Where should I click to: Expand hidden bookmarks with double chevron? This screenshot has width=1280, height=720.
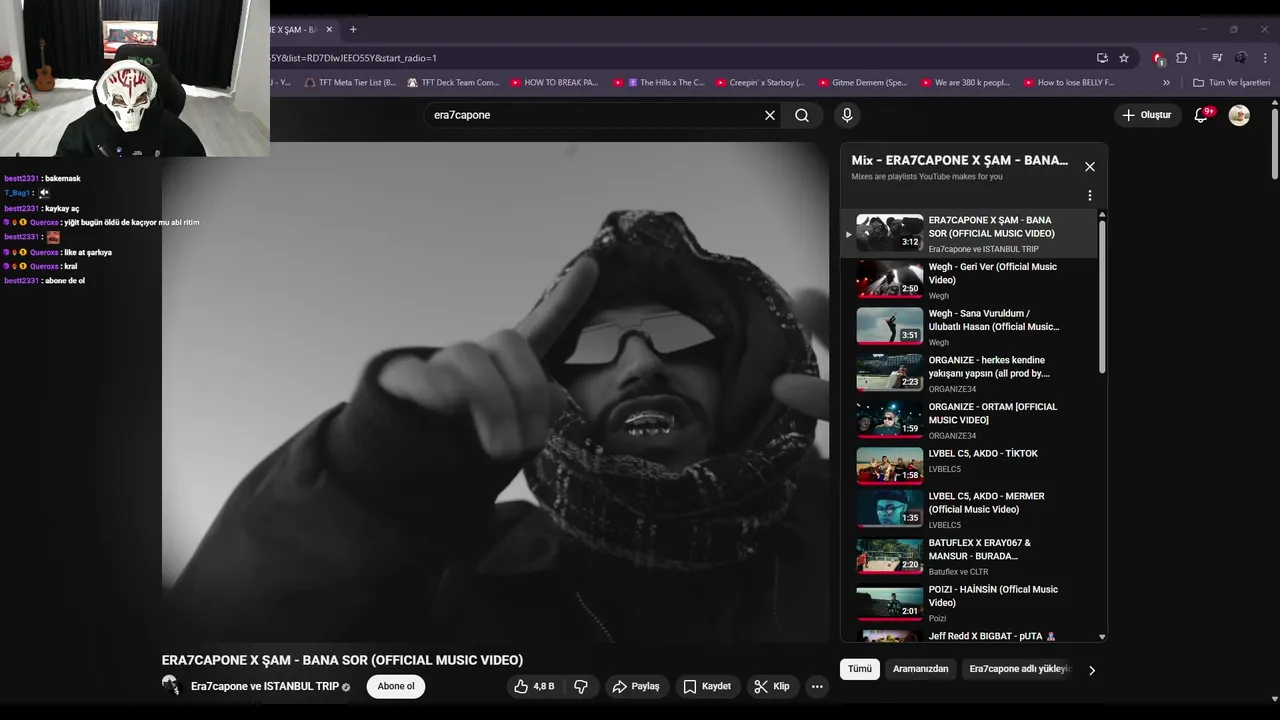[x=1166, y=83]
